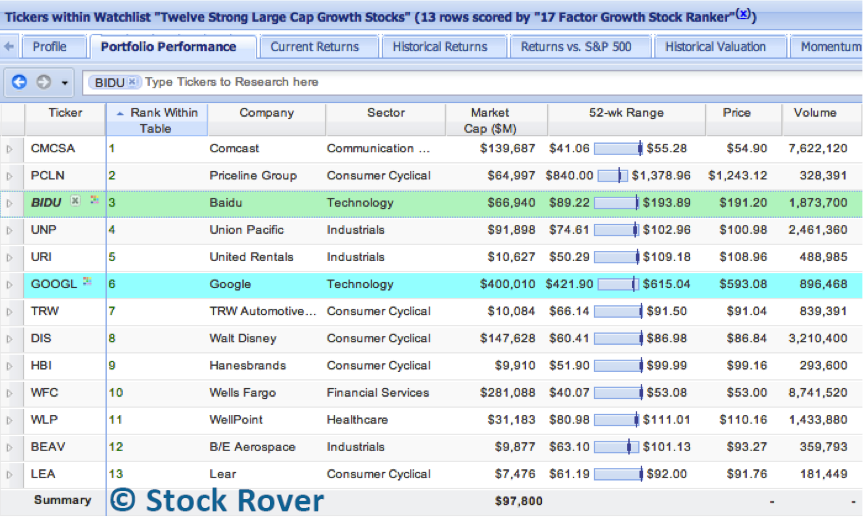Click the Healthcare sector cell for WellPoint

[x=357, y=420]
